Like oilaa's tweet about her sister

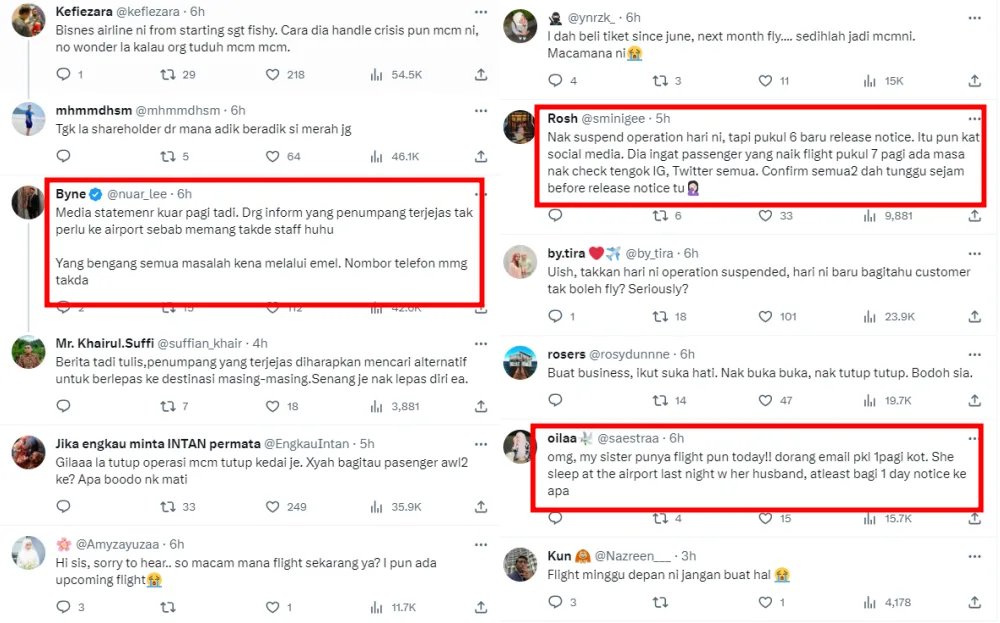pos(763,518)
